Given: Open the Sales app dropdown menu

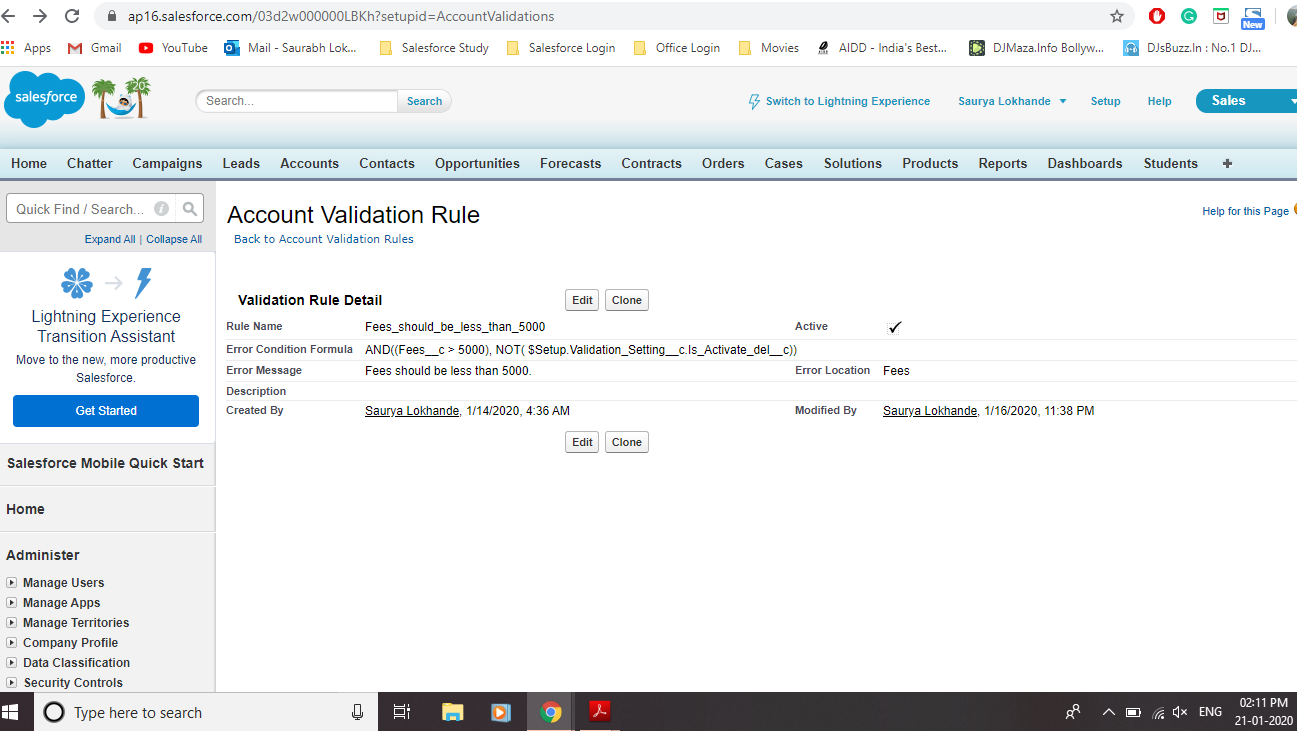Looking at the screenshot, I should 1246,100.
